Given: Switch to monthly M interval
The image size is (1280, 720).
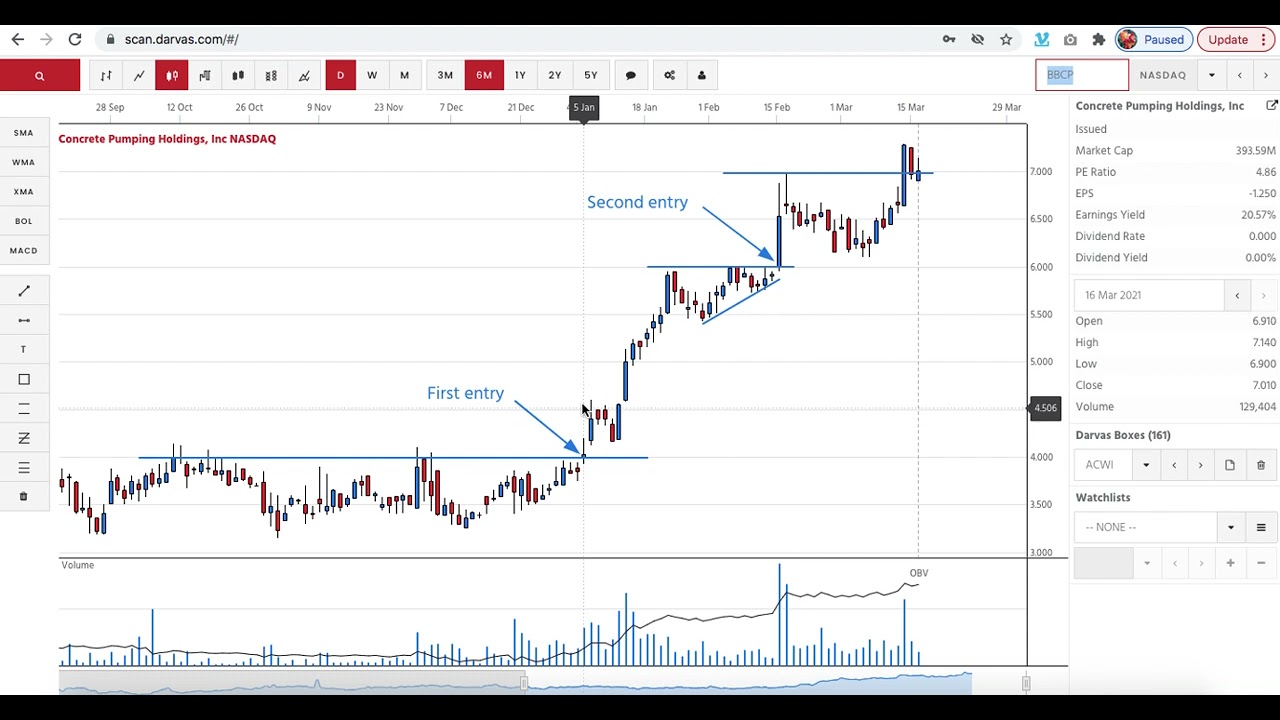Looking at the screenshot, I should point(404,75).
